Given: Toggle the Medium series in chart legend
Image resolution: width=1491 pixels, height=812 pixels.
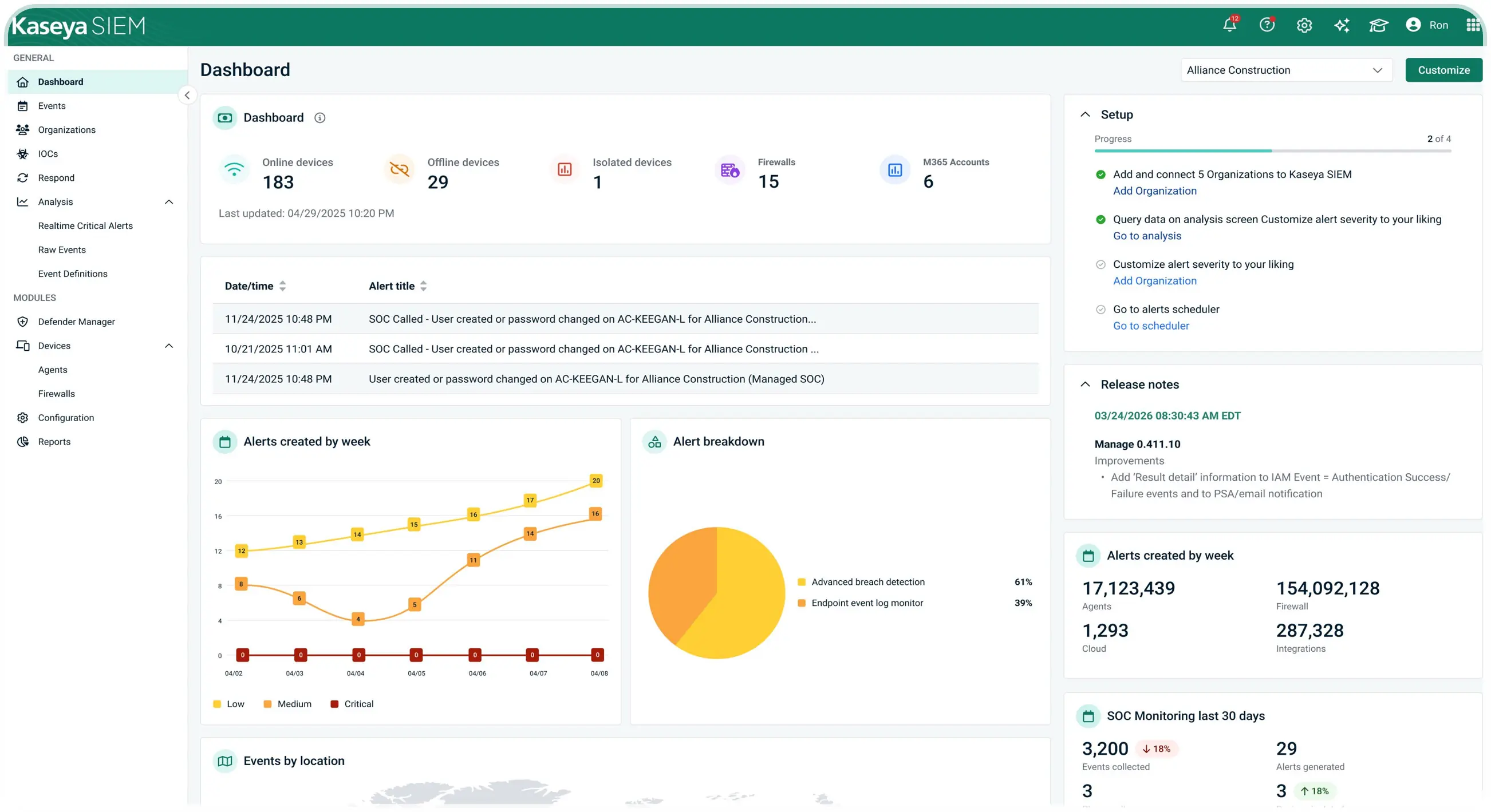Looking at the screenshot, I should point(287,704).
